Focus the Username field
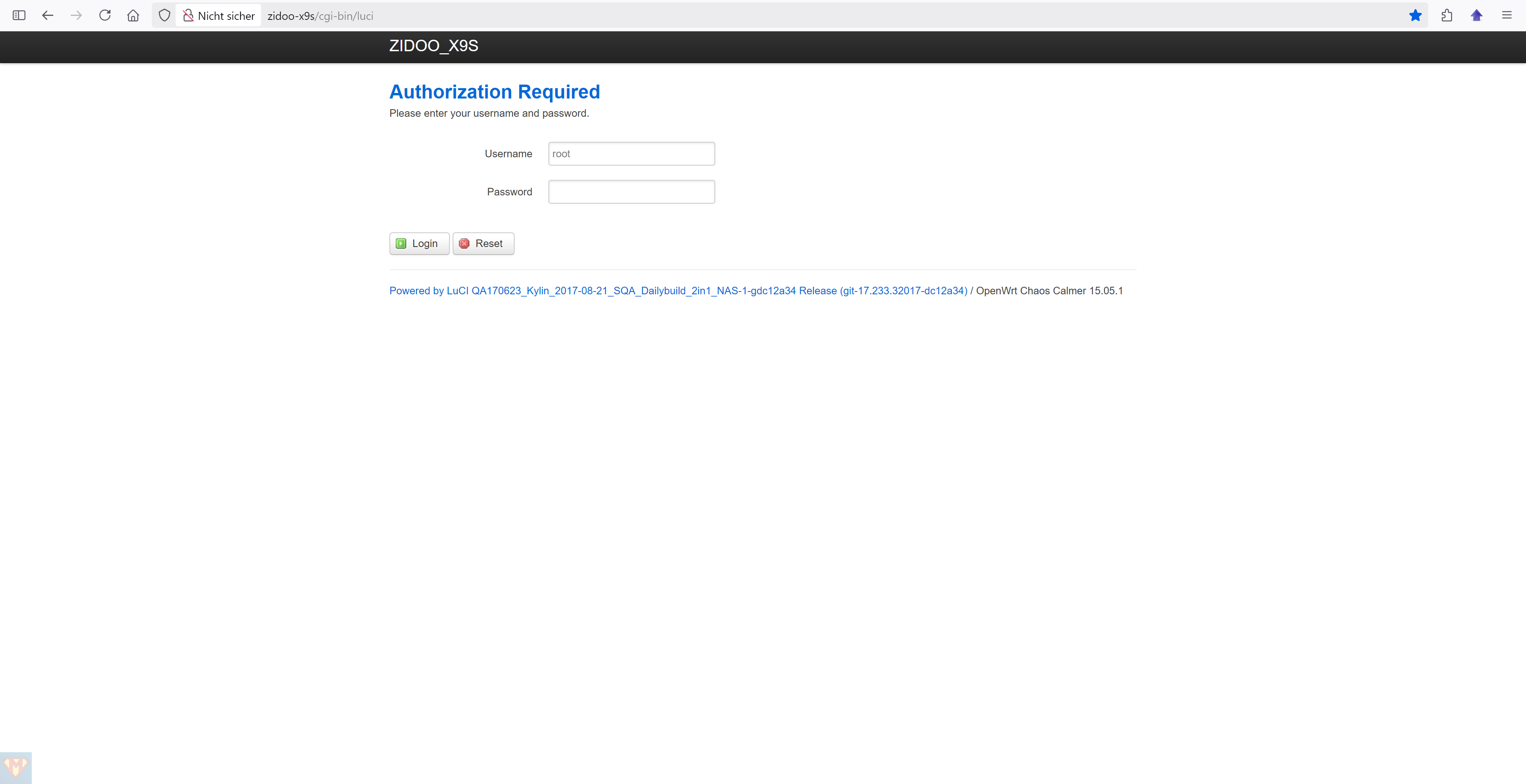Image resolution: width=1526 pixels, height=784 pixels. pyautogui.click(x=631, y=153)
